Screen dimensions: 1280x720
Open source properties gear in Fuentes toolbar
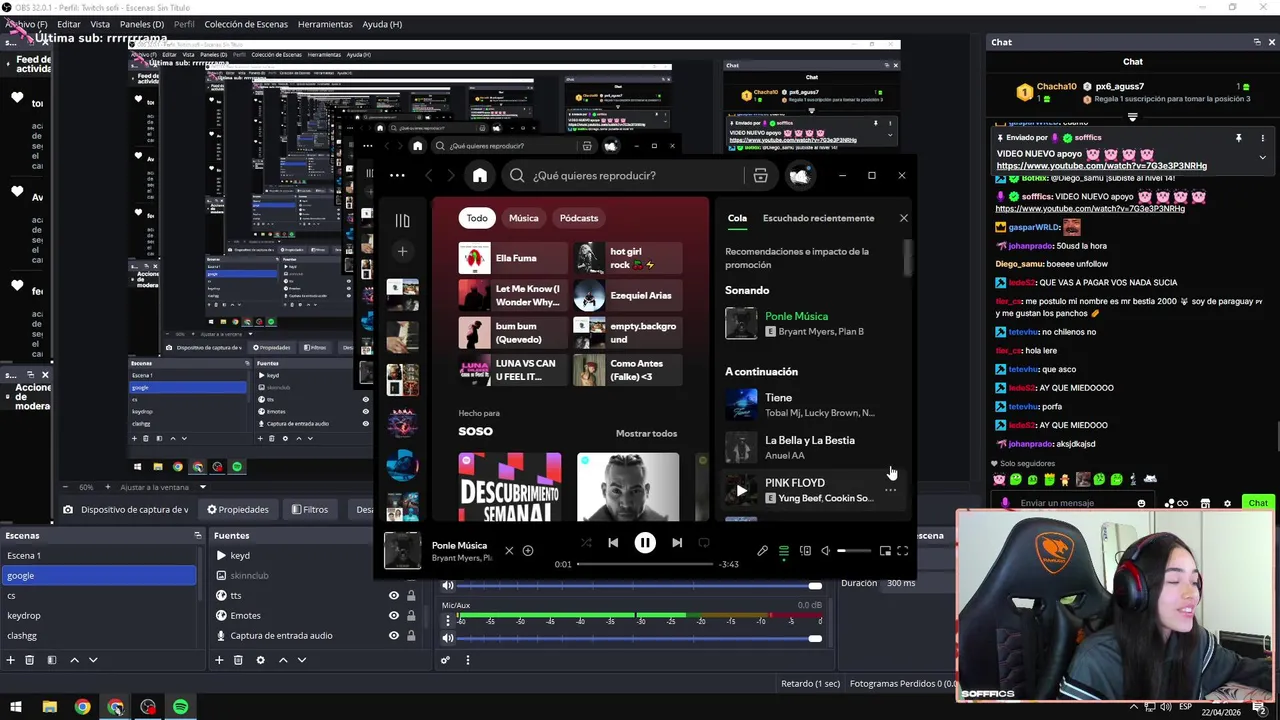260,660
